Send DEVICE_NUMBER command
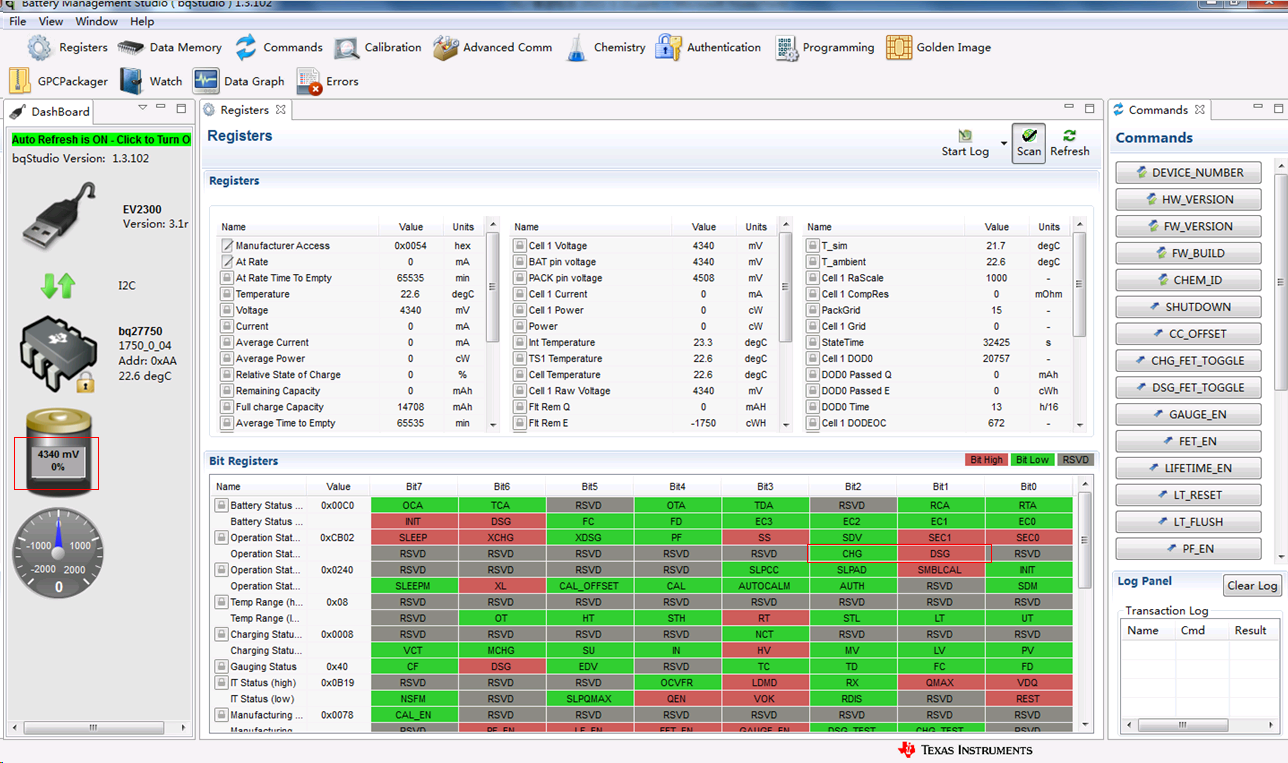Viewport: 1288px width, 763px height. tap(1188, 173)
